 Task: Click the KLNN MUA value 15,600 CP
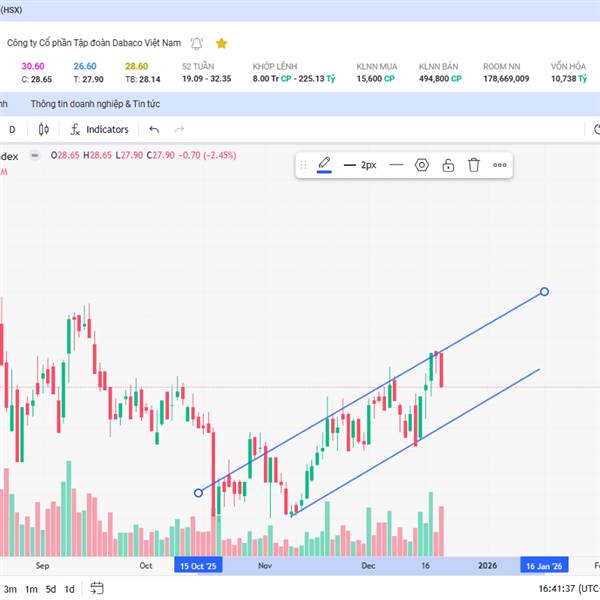(376, 79)
